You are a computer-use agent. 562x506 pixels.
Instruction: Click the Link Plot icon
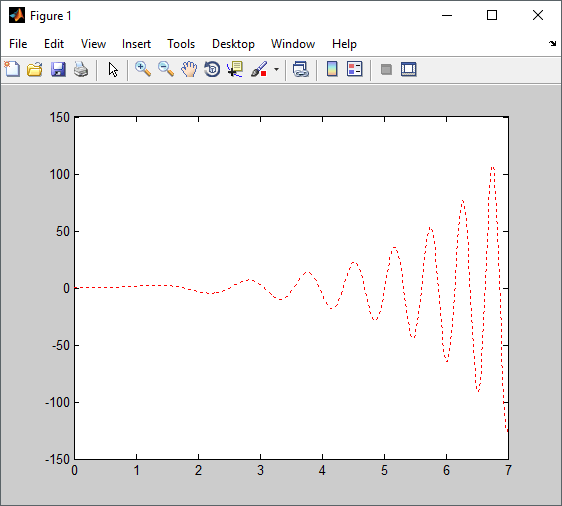[300, 69]
